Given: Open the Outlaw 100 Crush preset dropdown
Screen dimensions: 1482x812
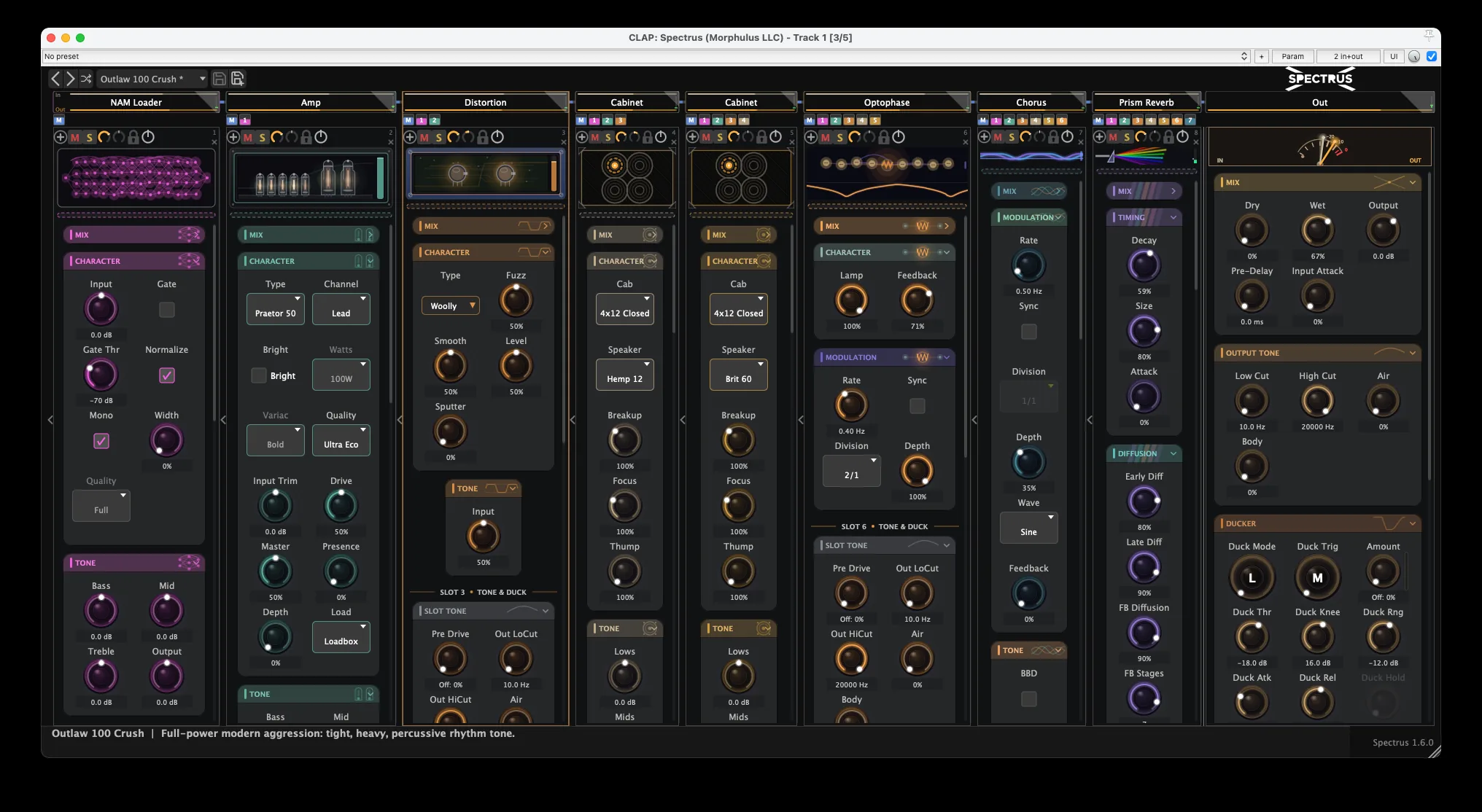Looking at the screenshot, I should 153,79.
